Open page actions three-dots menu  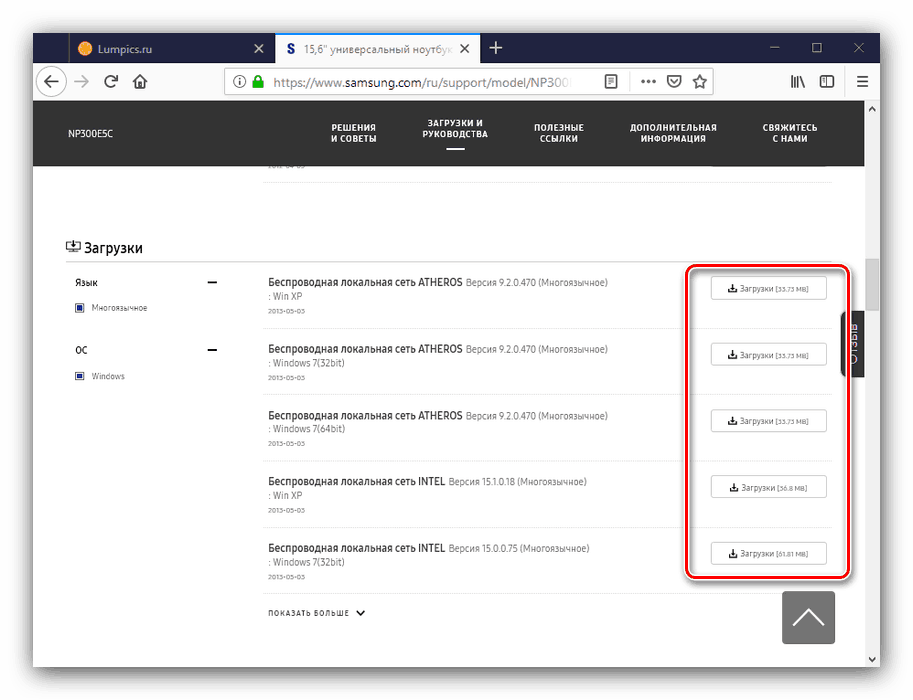tap(648, 82)
